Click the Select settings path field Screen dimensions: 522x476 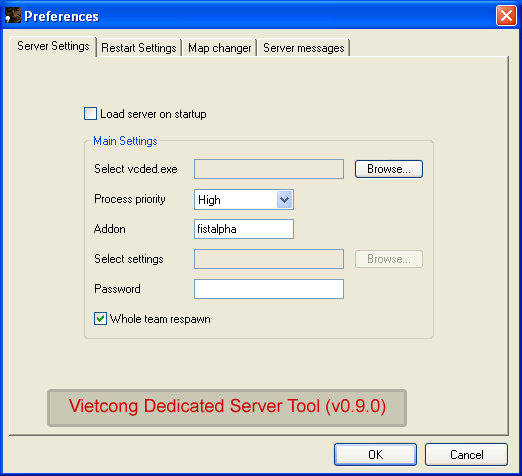pos(269,259)
